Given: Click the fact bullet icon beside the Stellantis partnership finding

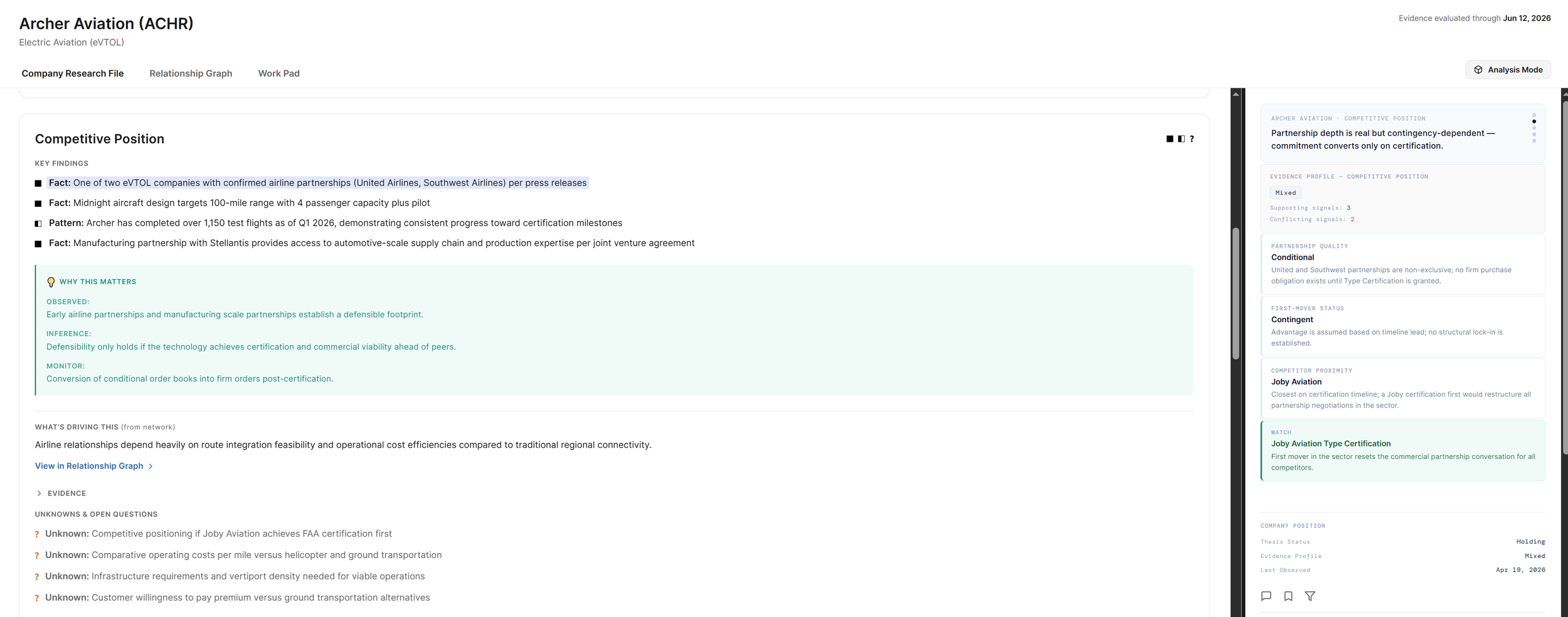Looking at the screenshot, I should (38, 244).
